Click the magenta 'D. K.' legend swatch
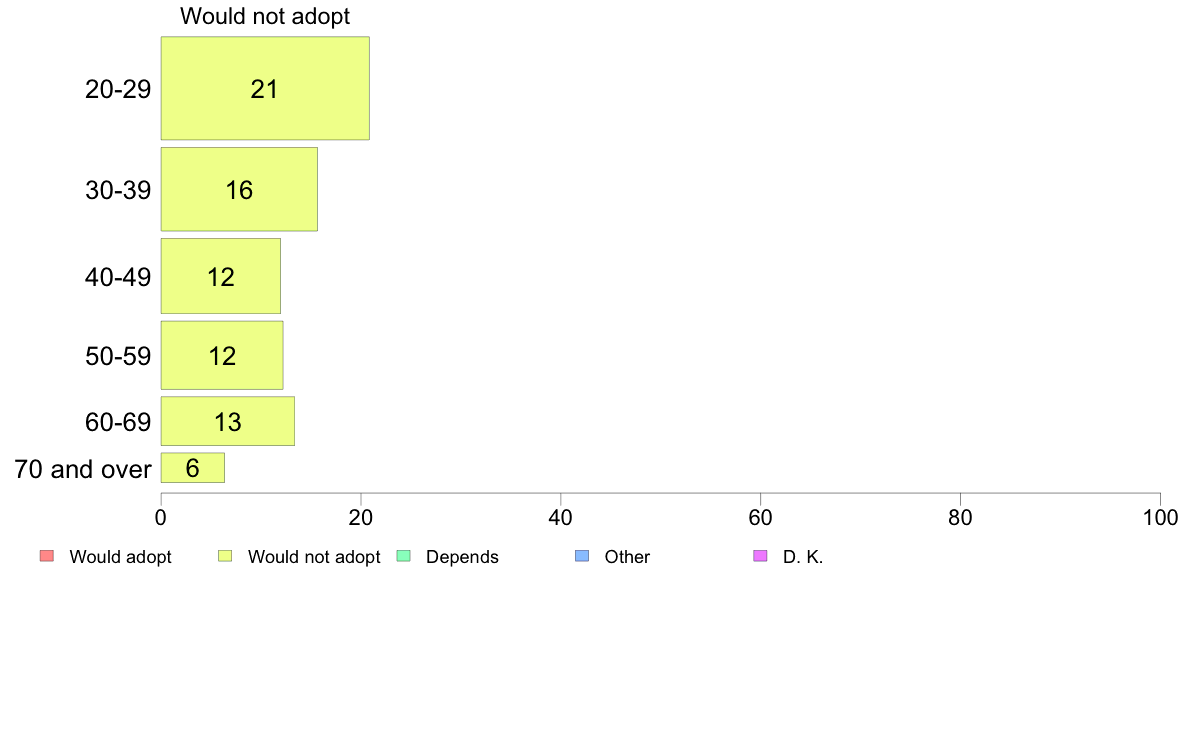The image size is (1188, 736). coord(761,556)
